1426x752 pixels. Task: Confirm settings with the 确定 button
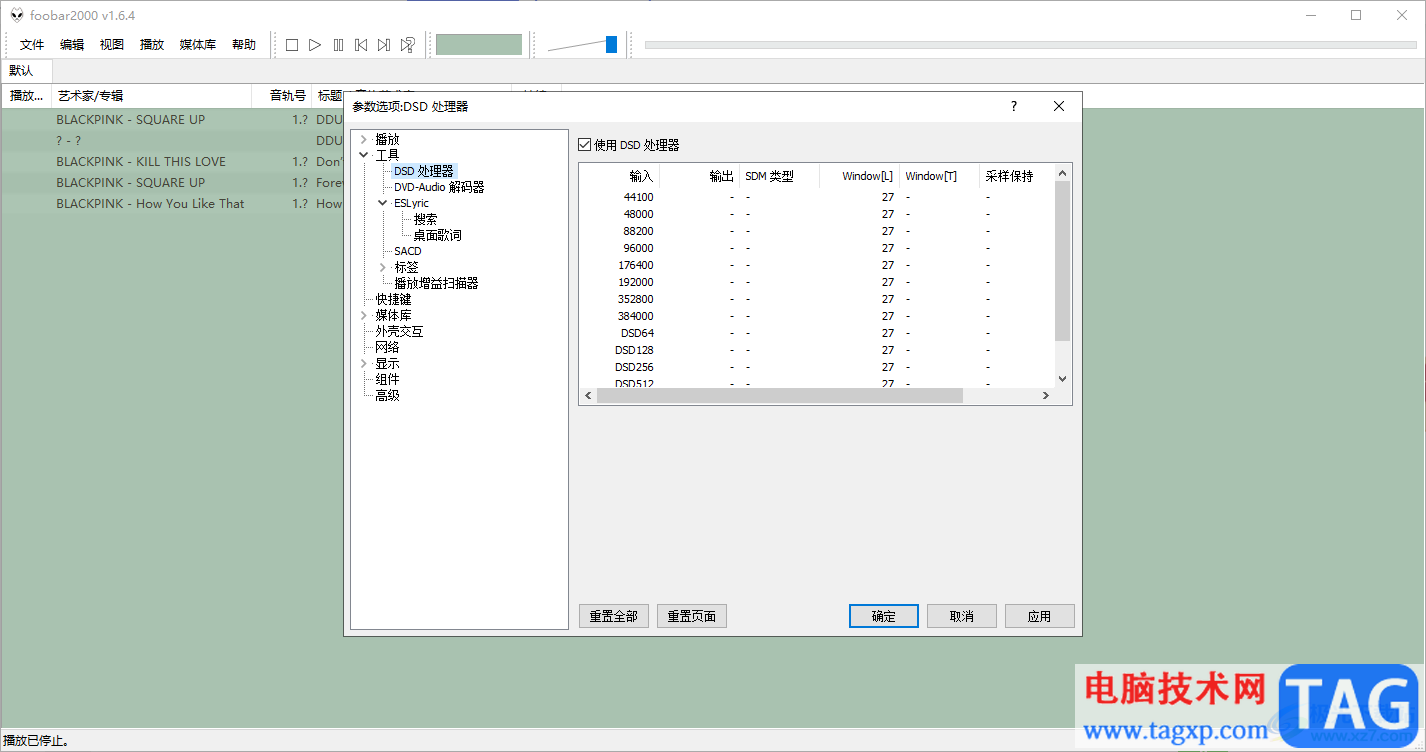(x=884, y=616)
